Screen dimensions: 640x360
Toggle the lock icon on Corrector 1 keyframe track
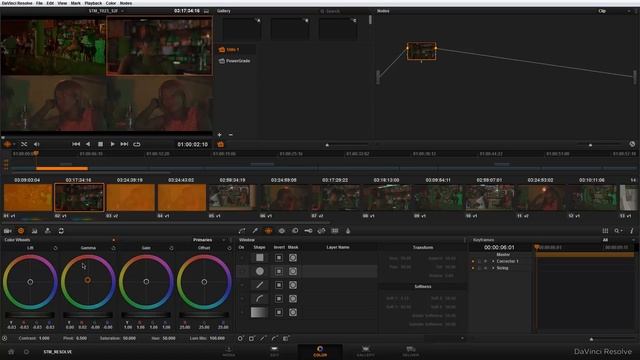pos(479,261)
